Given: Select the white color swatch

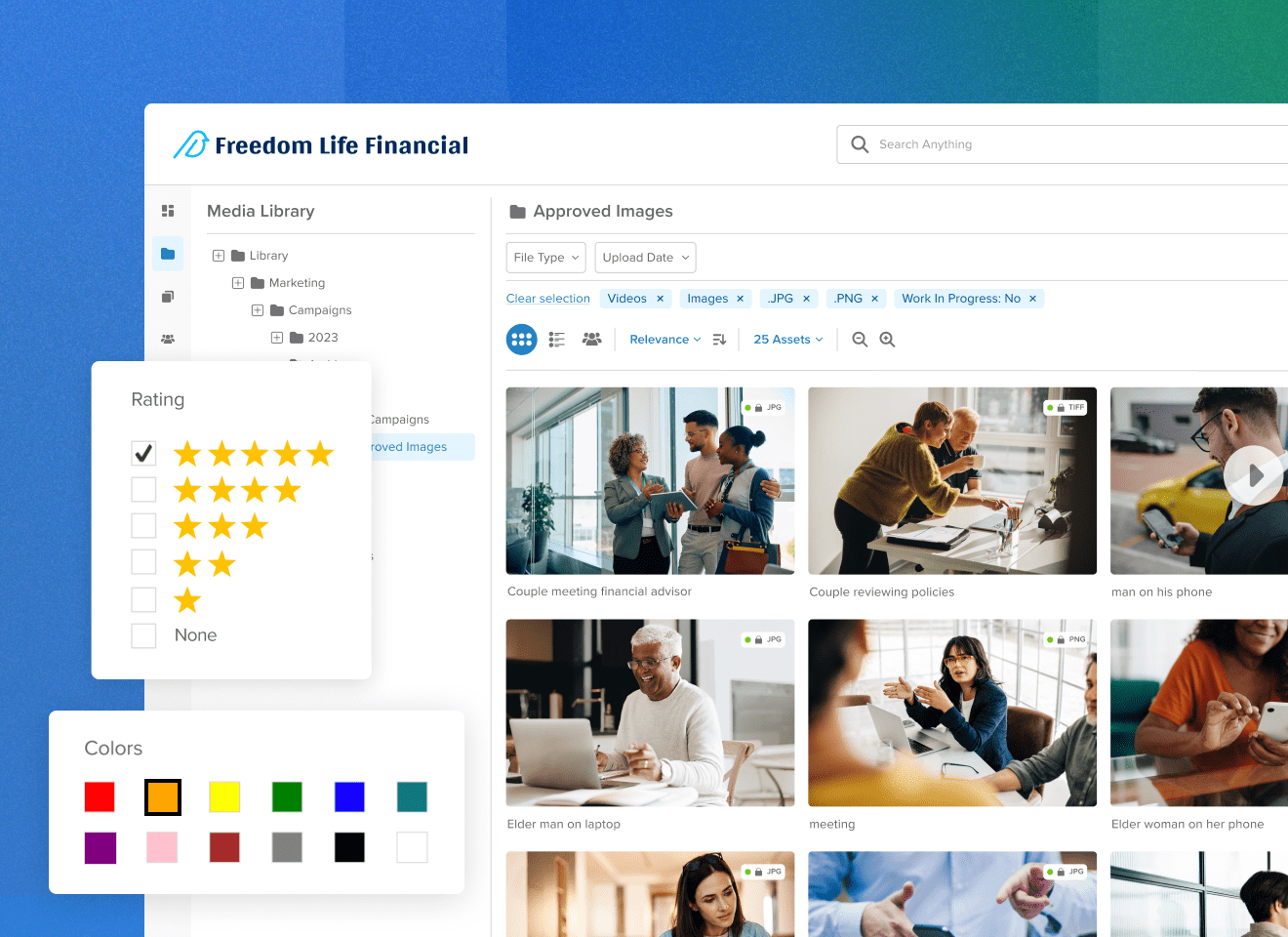Looking at the screenshot, I should [x=412, y=848].
